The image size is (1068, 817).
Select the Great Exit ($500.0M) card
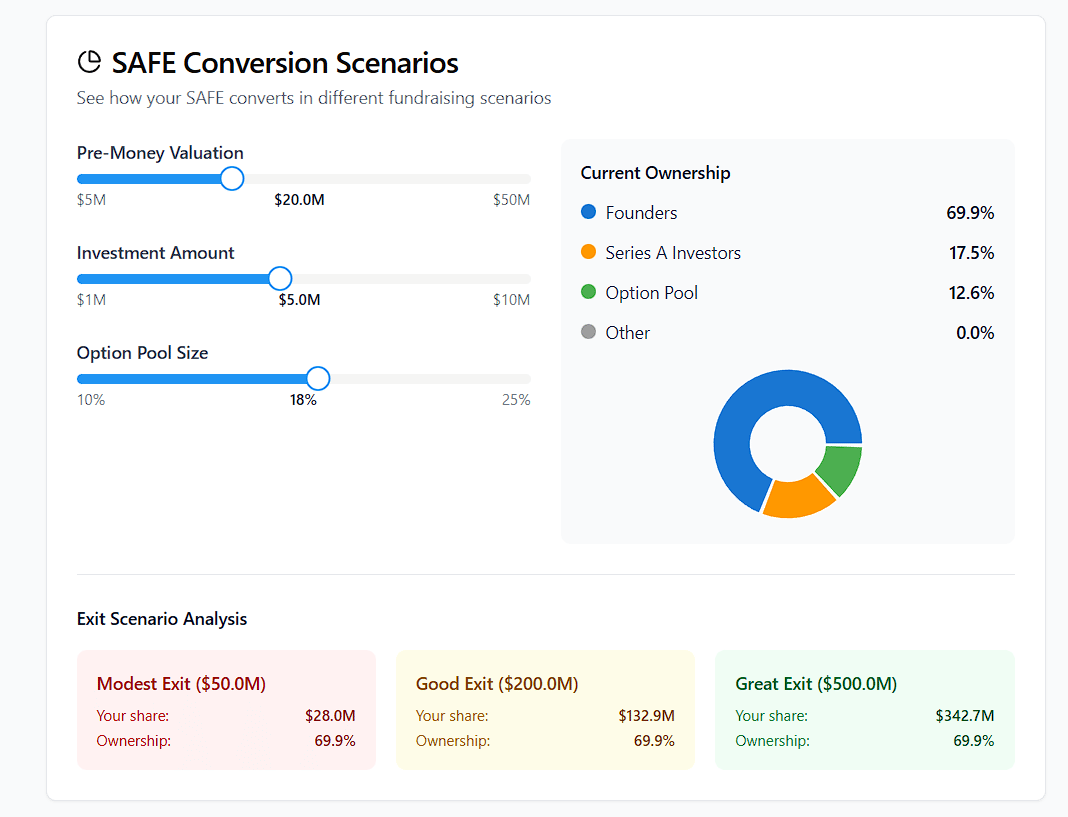point(864,710)
